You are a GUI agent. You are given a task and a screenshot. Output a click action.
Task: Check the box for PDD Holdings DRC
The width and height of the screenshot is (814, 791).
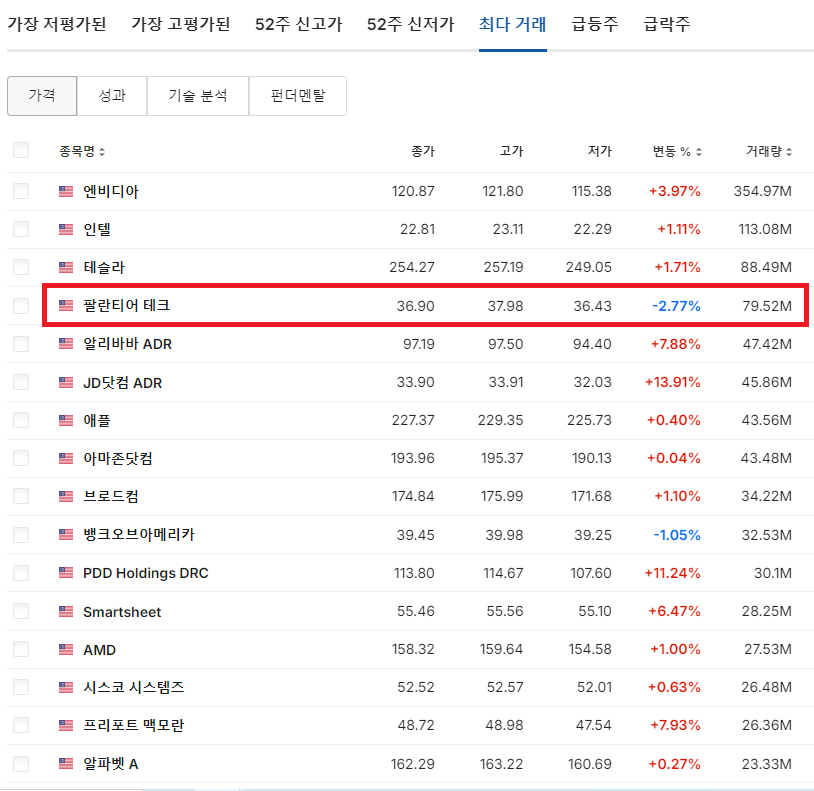pyautogui.click(x=21, y=573)
